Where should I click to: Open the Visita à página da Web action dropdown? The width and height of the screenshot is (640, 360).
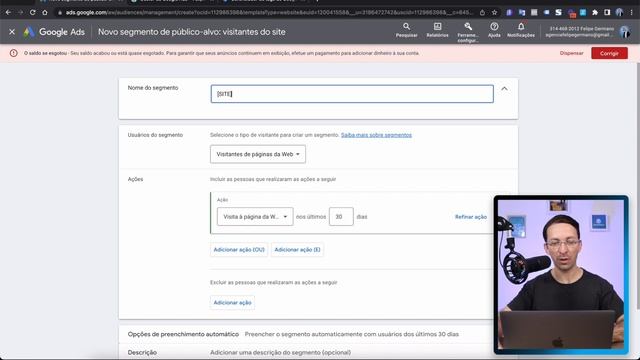255,217
